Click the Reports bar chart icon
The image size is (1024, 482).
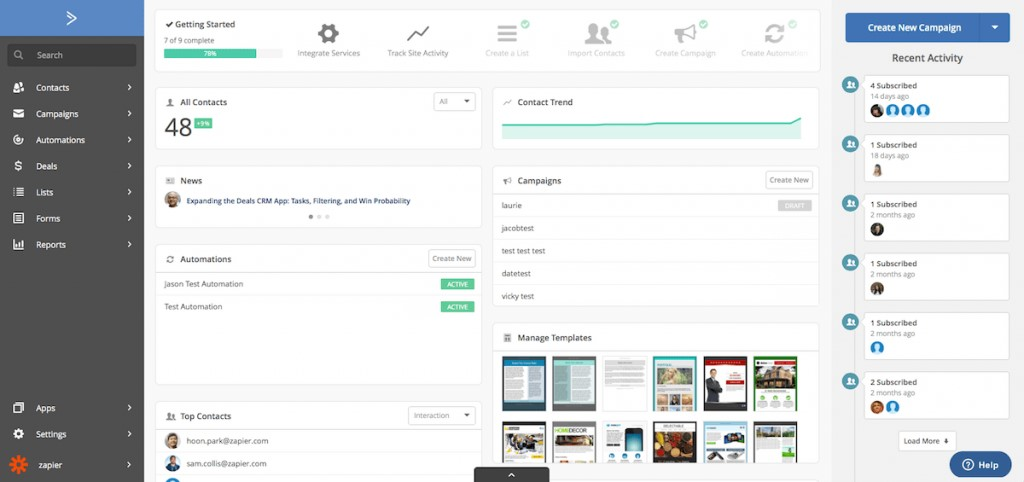coord(19,244)
